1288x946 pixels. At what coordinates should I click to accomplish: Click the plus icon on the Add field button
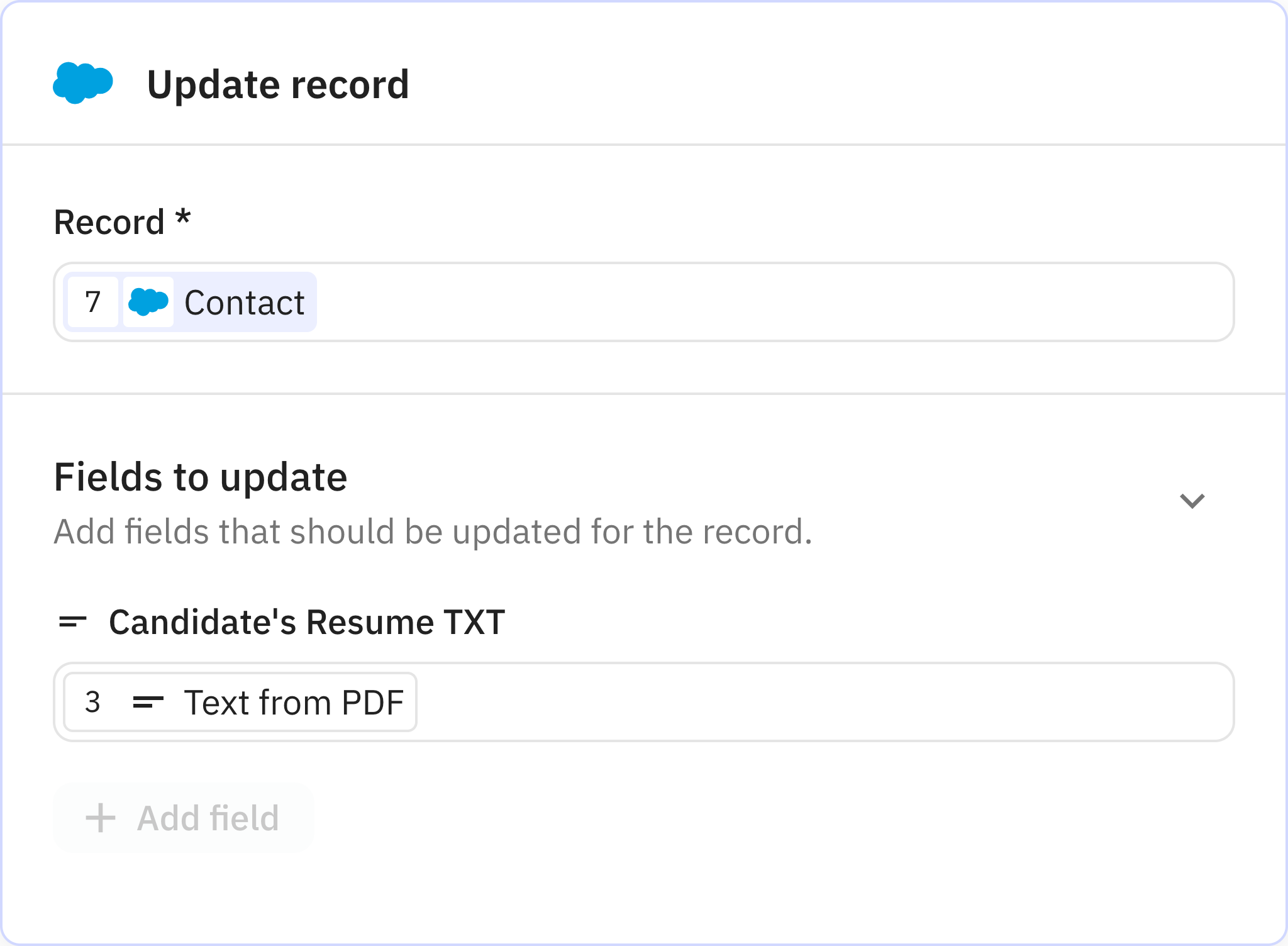coord(100,817)
